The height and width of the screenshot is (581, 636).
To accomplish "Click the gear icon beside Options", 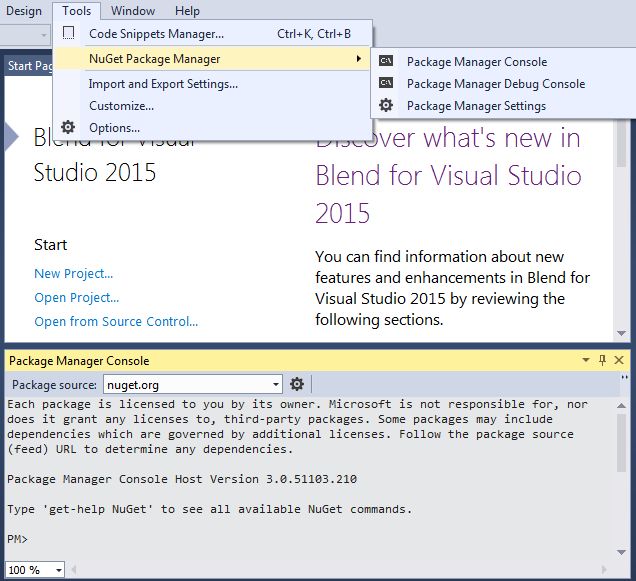I will tap(68, 127).
